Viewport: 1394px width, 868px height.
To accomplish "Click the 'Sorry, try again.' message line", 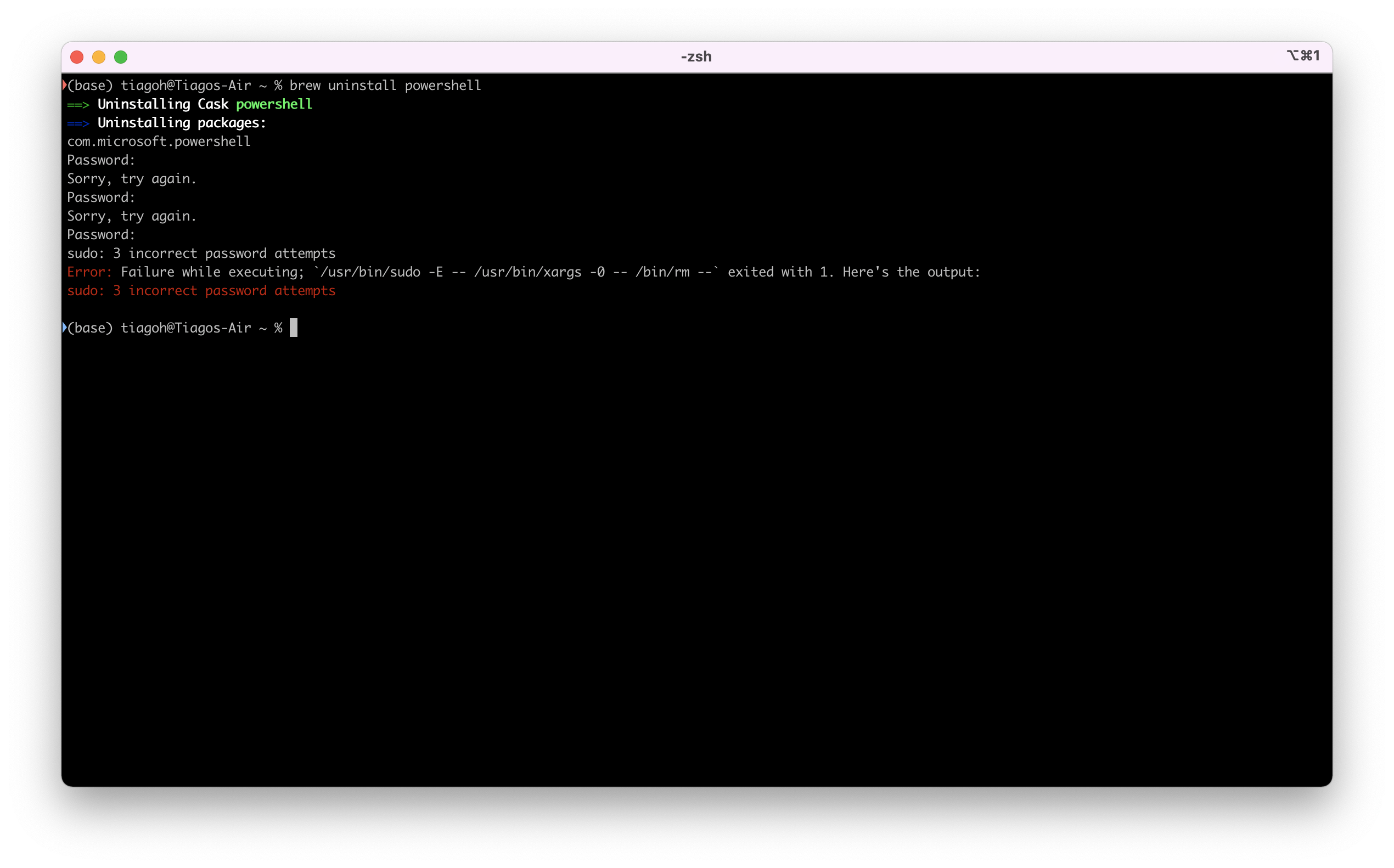I will 131,178.
